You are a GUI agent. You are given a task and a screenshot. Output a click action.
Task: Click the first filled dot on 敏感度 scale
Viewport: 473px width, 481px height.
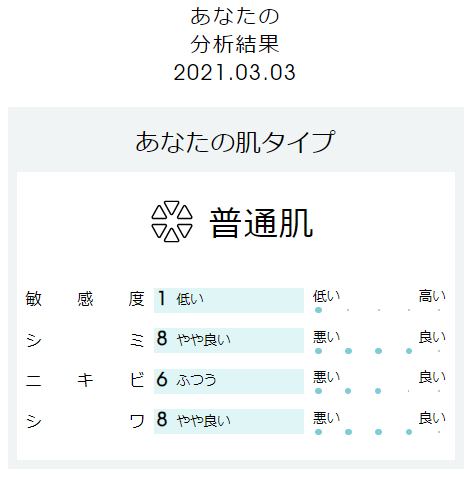click(x=318, y=310)
